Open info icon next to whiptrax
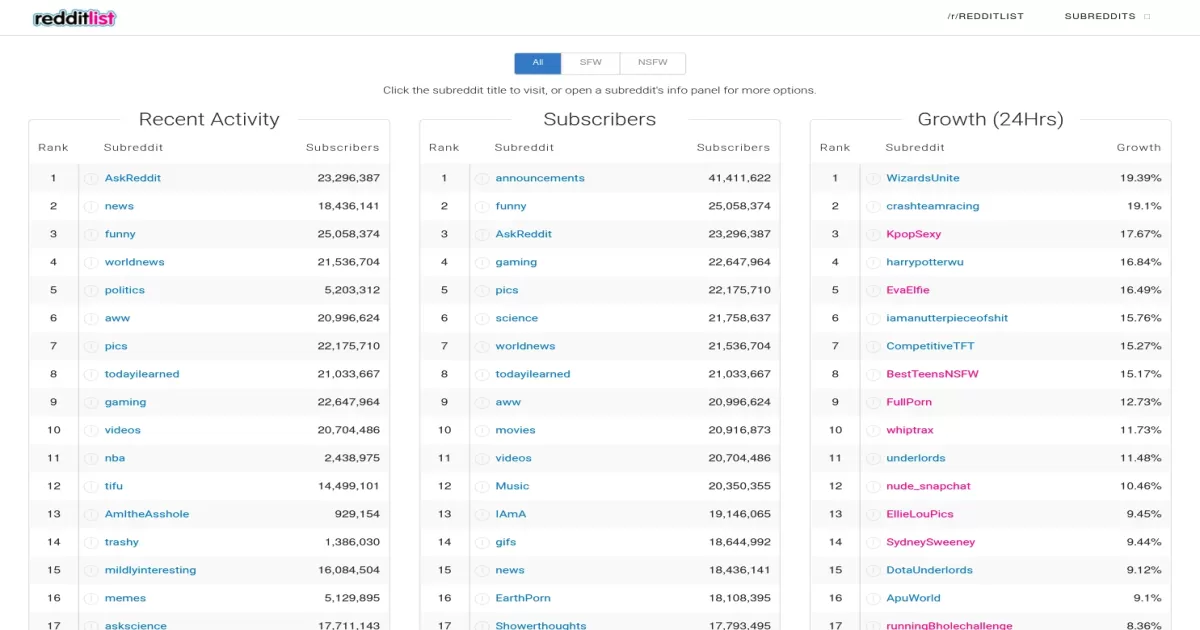 pos(872,430)
